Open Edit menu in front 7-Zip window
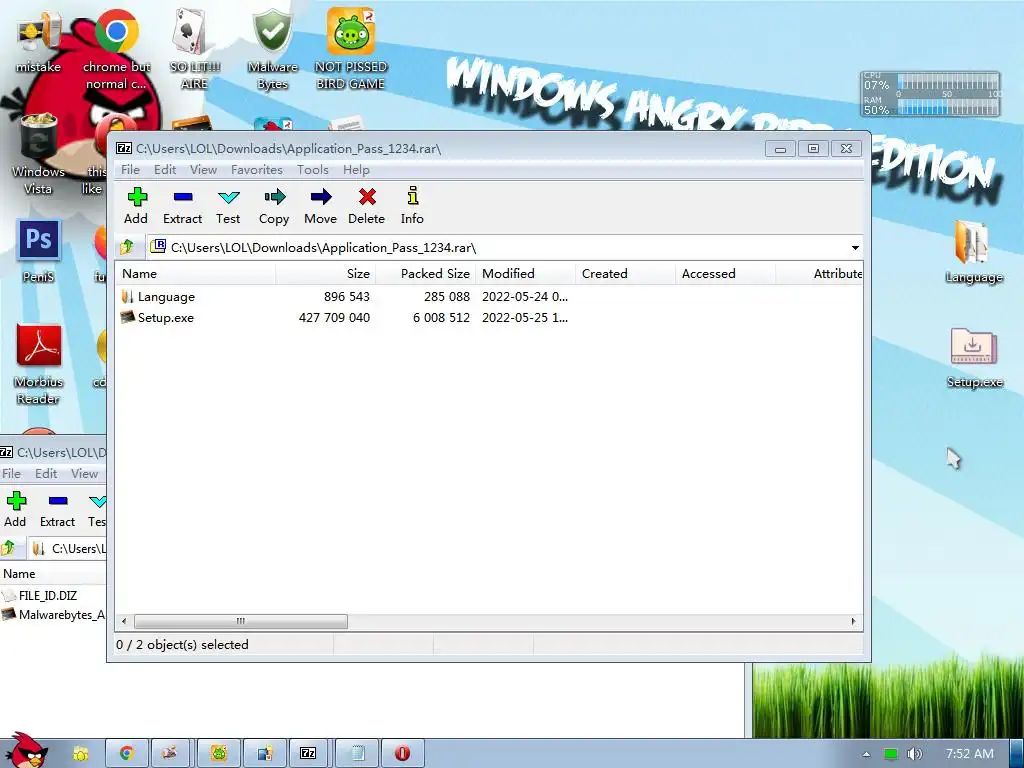This screenshot has width=1024, height=768. (165, 170)
